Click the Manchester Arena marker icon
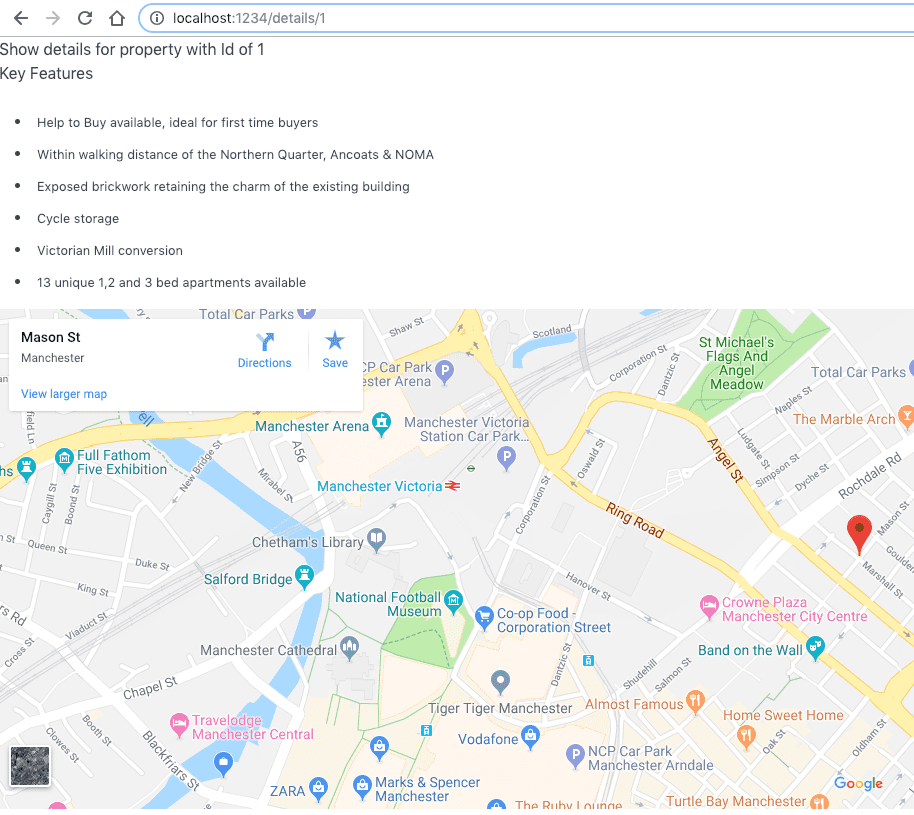This screenshot has height=815, width=914. [x=381, y=424]
